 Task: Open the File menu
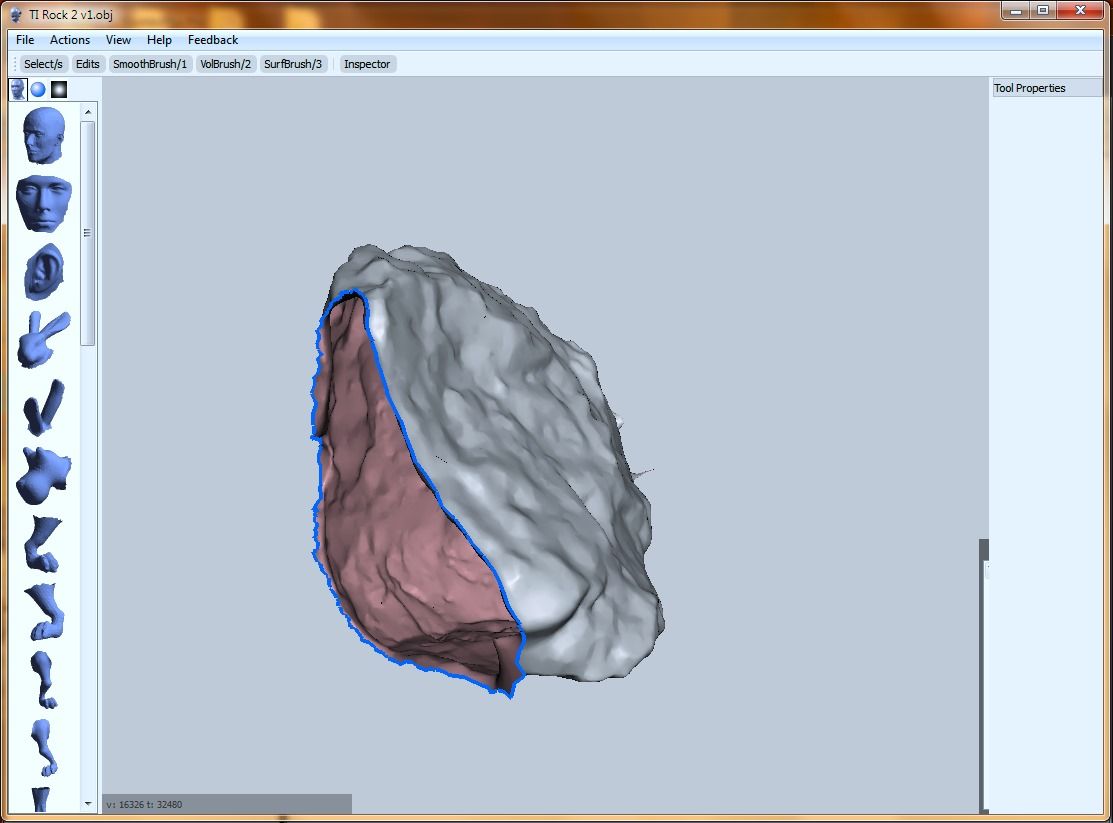click(24, 39)
